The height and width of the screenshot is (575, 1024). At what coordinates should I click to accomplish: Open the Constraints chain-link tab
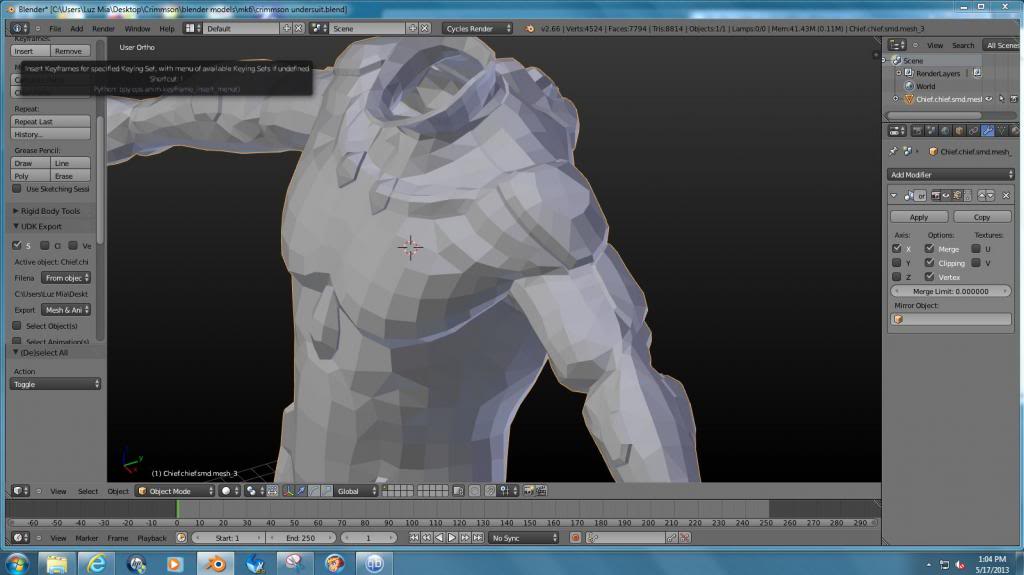[x=973, y=131]
